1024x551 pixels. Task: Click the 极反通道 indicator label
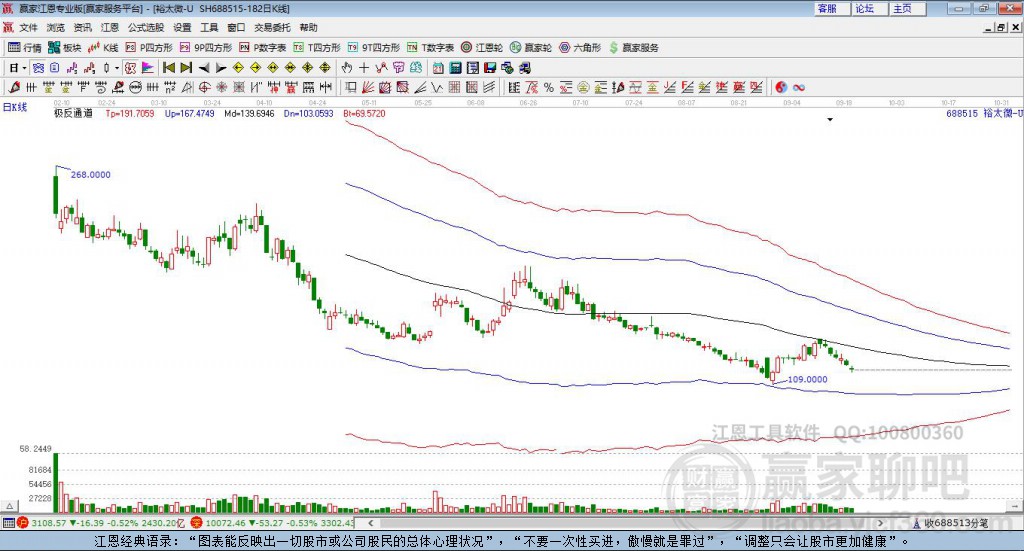(x=73, y=113)
